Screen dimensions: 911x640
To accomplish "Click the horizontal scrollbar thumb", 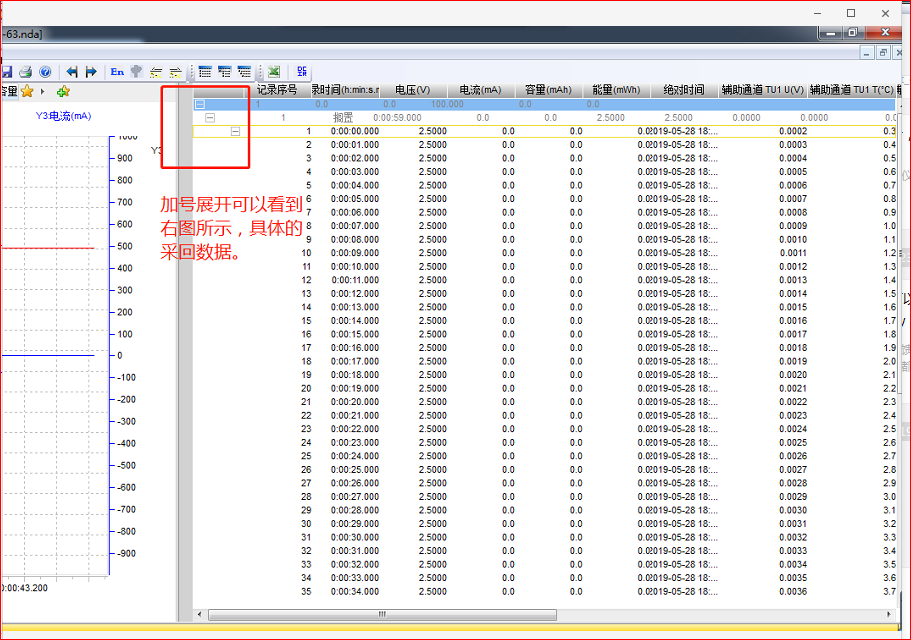I will point(382,614).
